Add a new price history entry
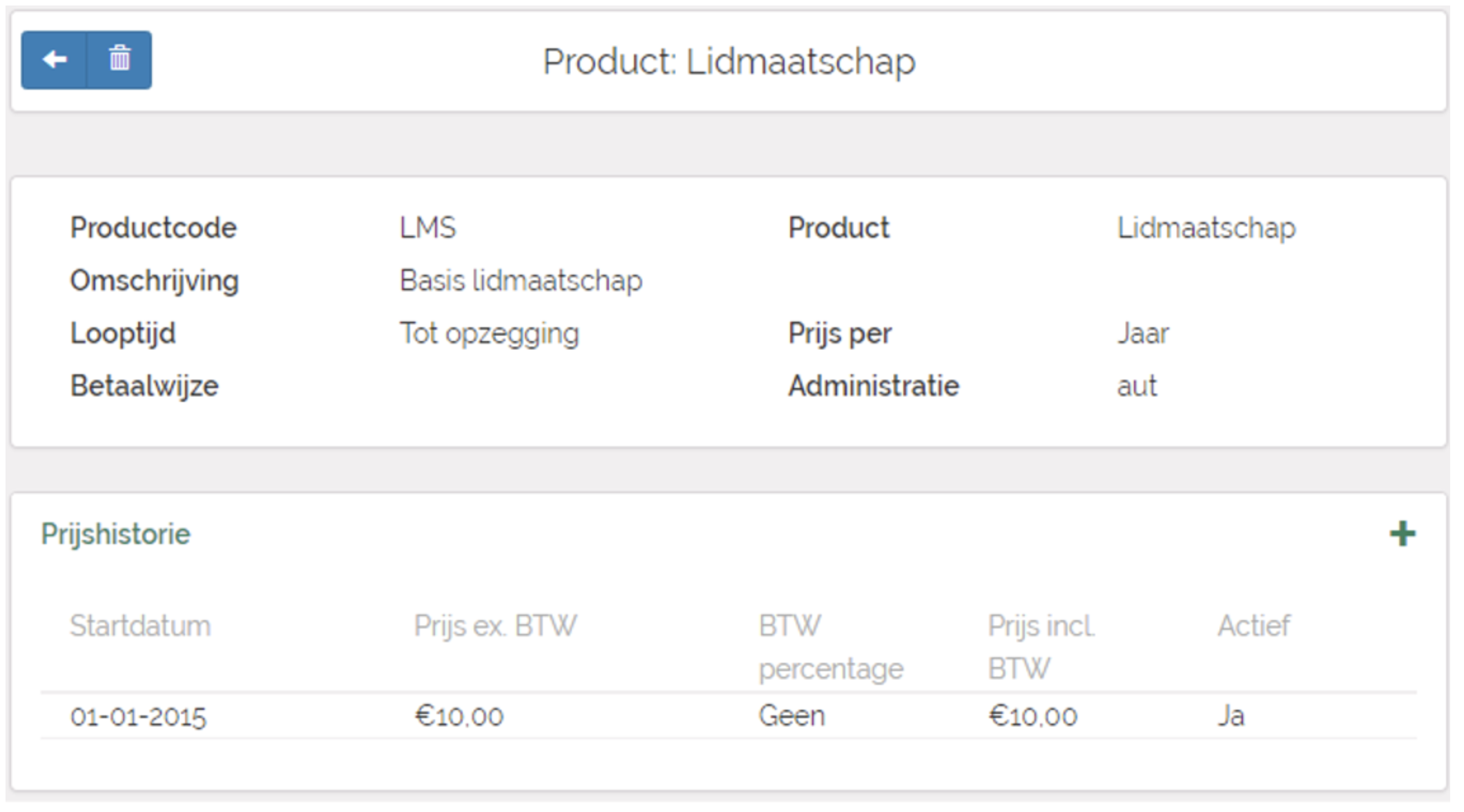Viewport: 1464px width, 812px height. [x=1403, y=534]
